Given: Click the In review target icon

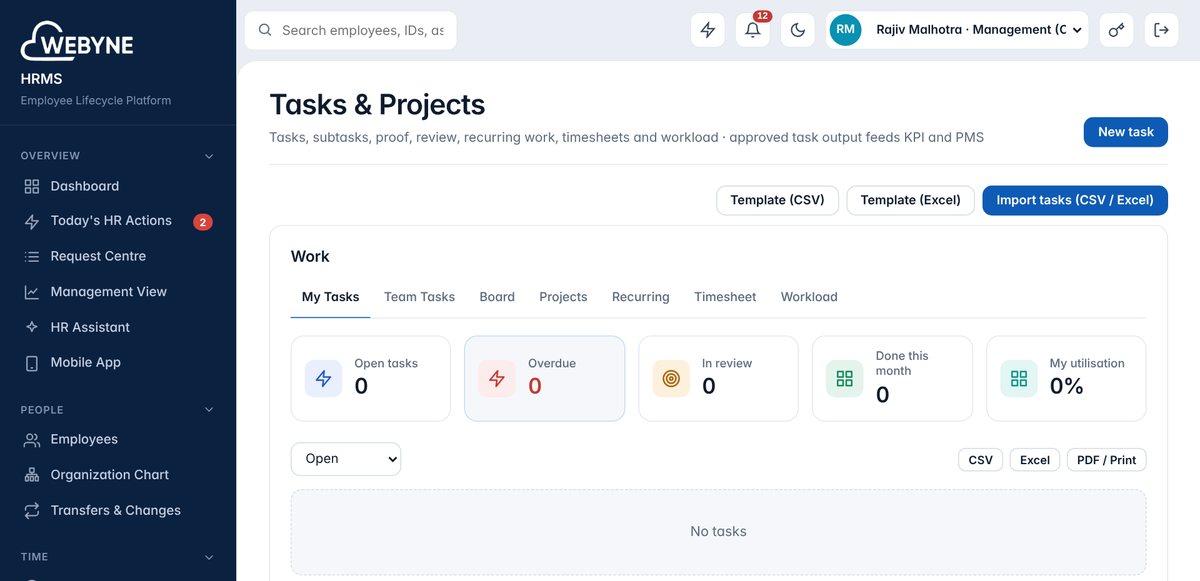Looking at the screenshot, I should (x=671, y=379).
